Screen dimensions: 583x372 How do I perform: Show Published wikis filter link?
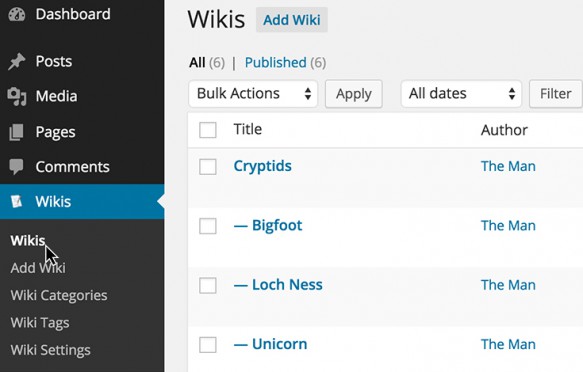click(276, 63)
